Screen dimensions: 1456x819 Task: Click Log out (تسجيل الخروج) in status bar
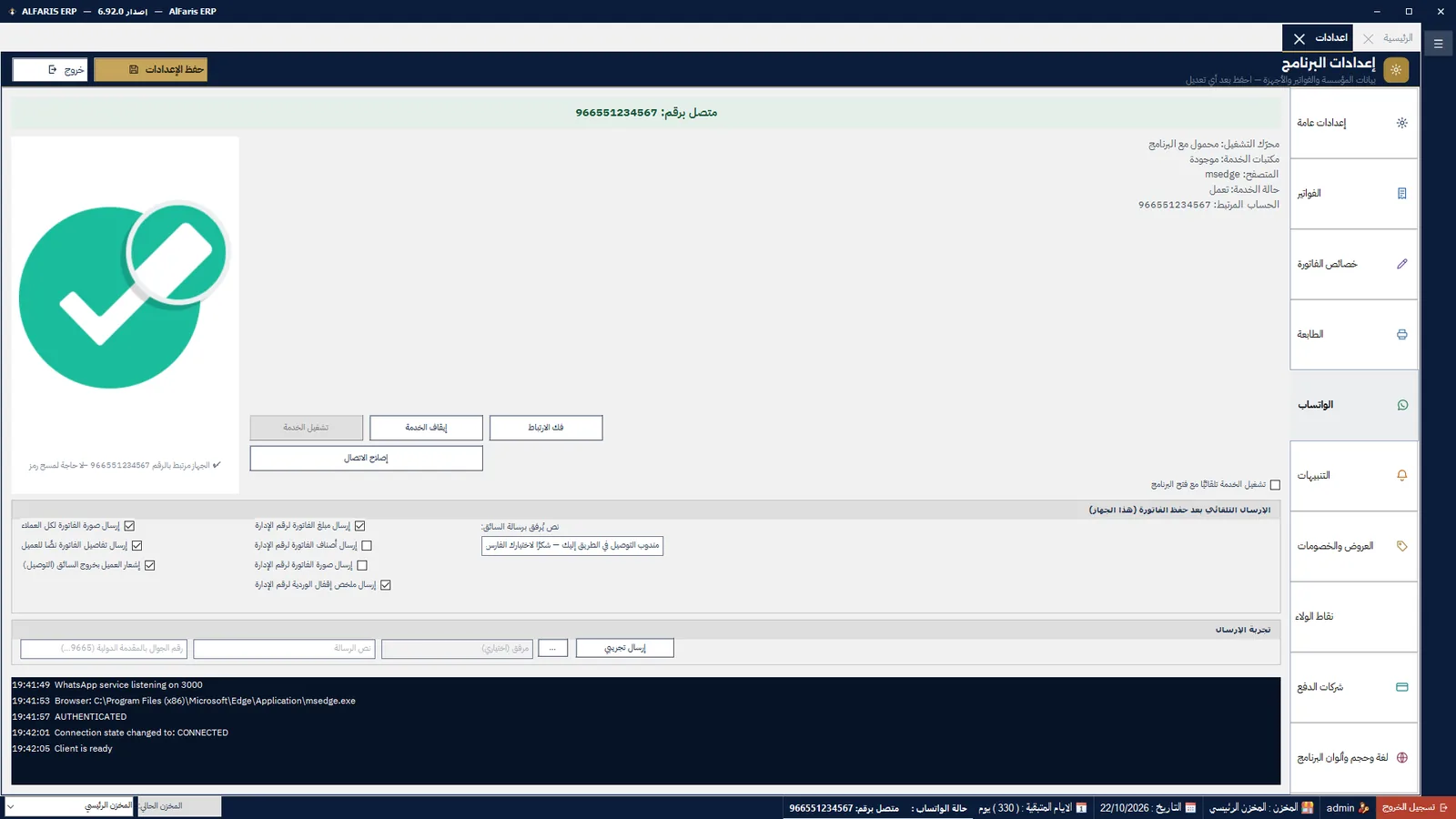[x=1415, y=808]
